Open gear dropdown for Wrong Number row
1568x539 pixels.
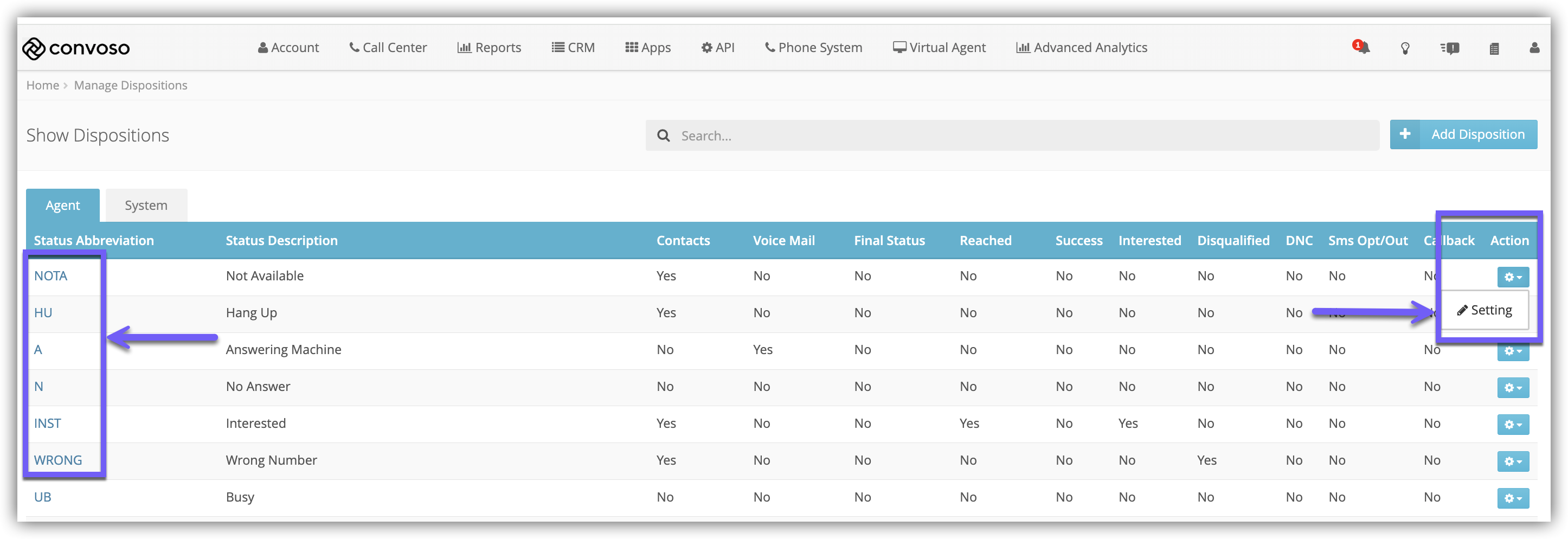tap(1513, 461)
